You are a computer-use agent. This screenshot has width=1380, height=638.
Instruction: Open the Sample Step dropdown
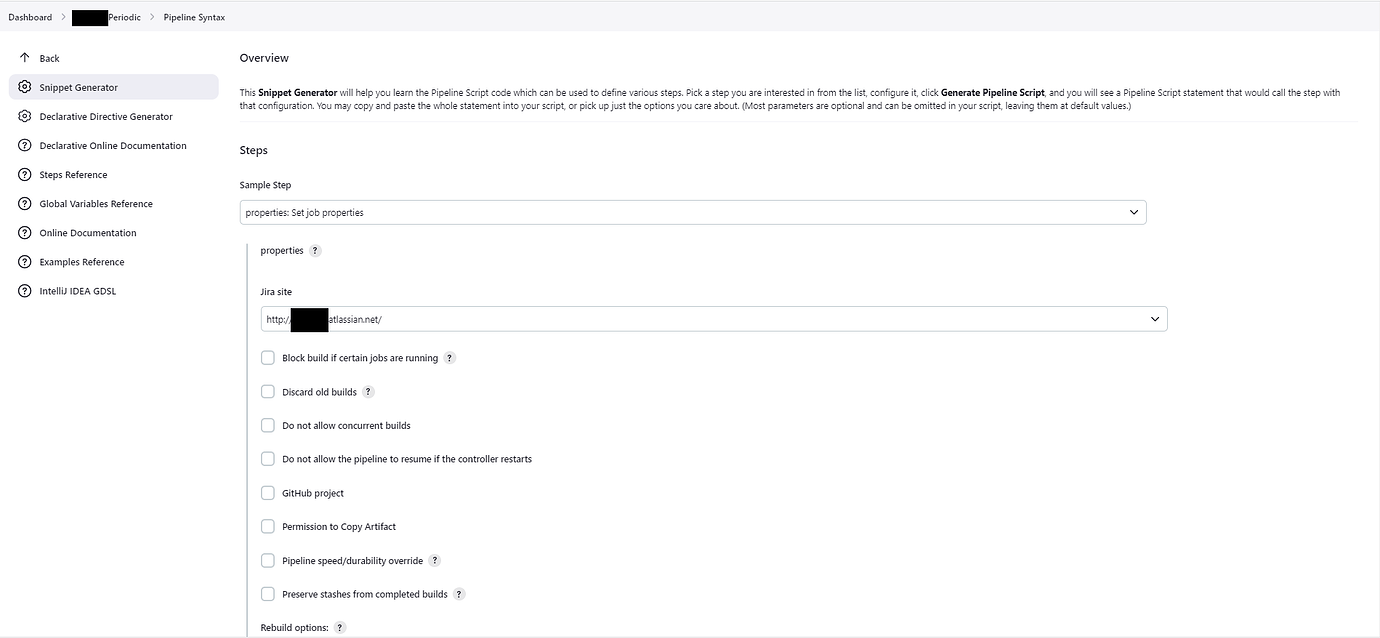[692, 212]
